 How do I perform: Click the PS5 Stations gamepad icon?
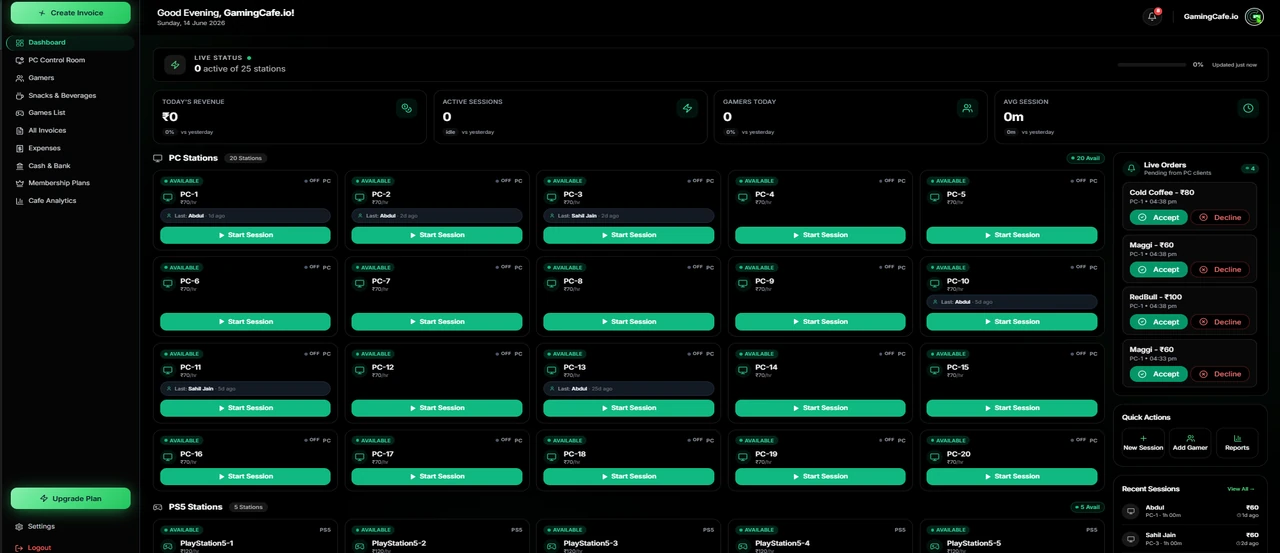click(158, 507)
